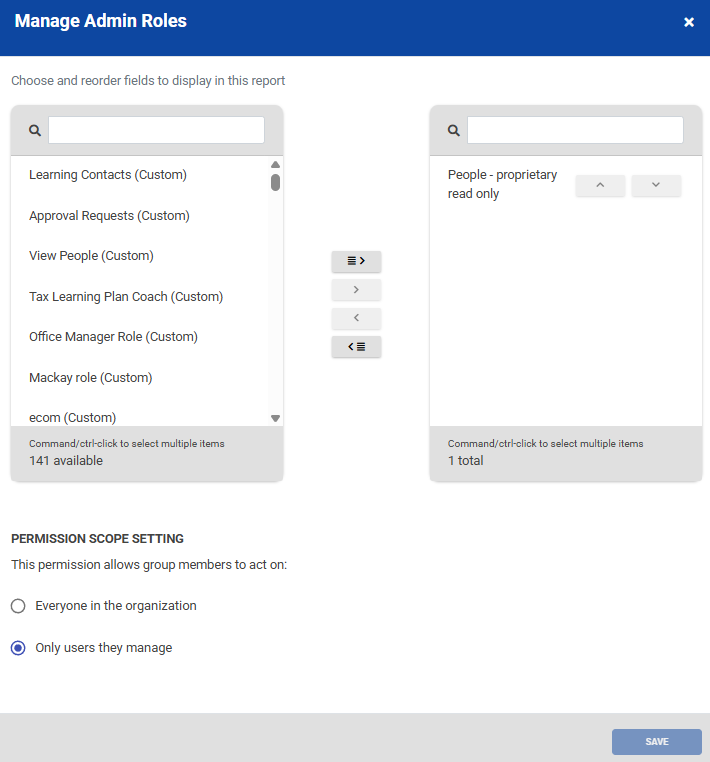Save the admin role changes
The width and height of the screenshot is (710, 762).
tap(656, 742)
